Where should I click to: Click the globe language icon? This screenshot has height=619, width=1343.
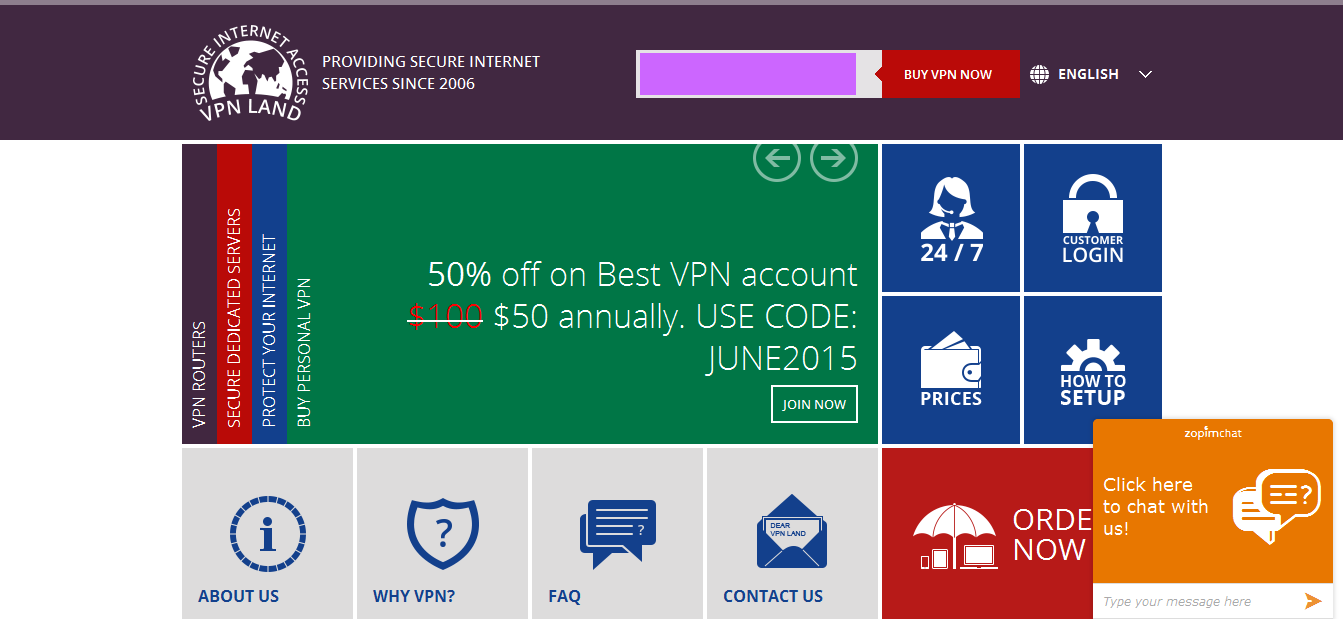pyautogui.click(x=1040, y=74)
